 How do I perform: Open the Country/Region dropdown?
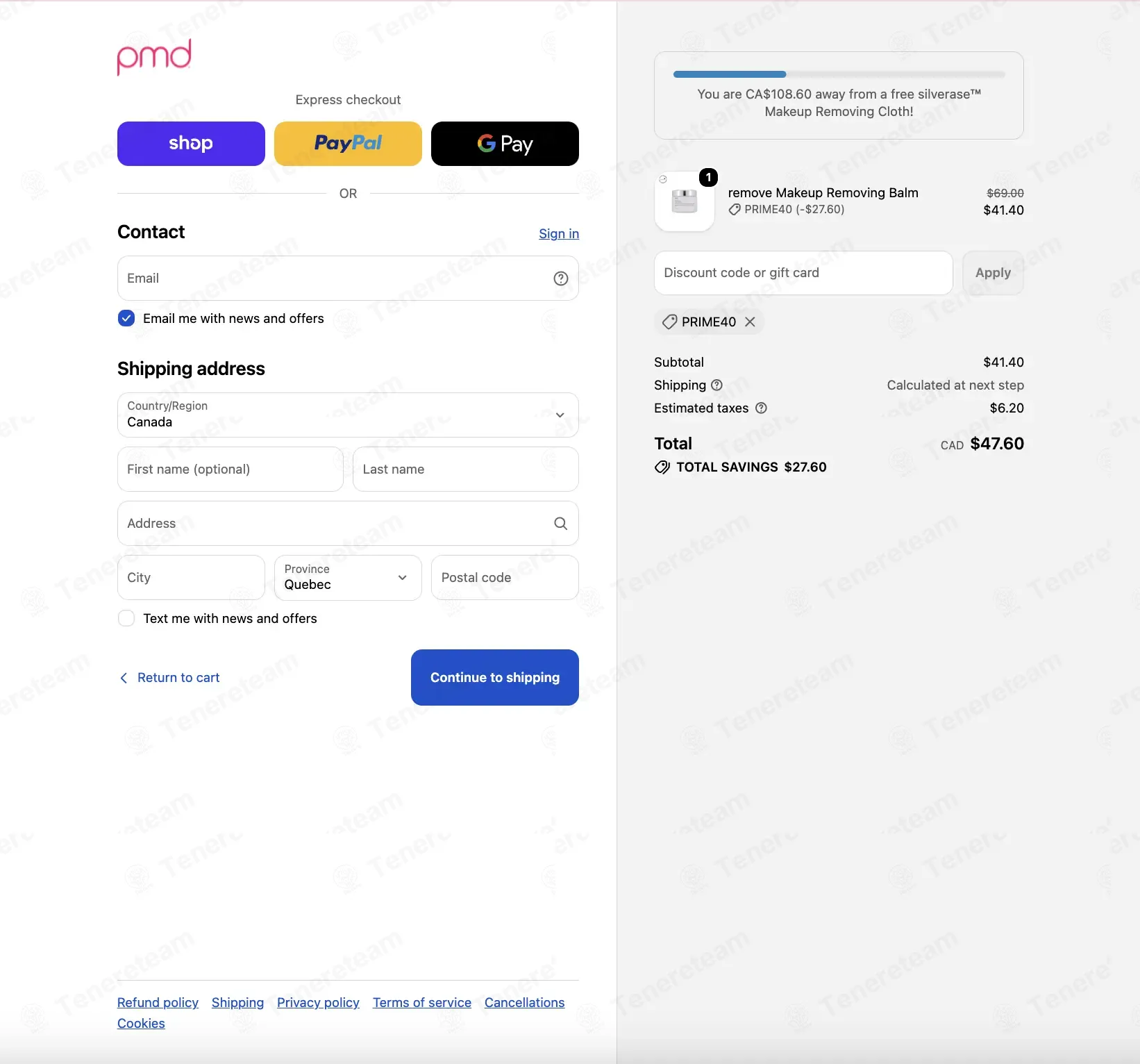point(348,415)
